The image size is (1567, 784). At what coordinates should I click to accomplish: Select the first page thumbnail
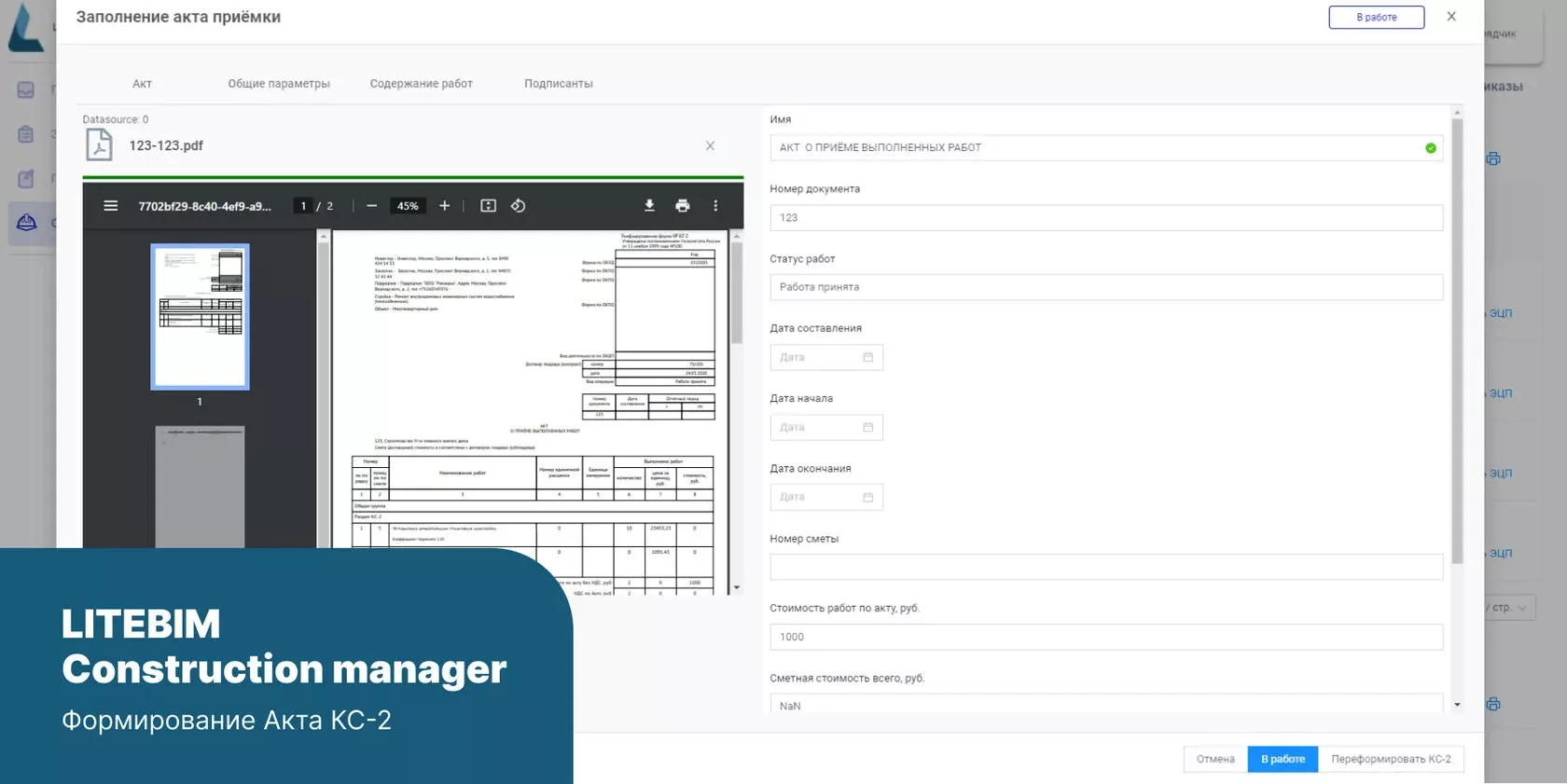(x=200, y=317)
